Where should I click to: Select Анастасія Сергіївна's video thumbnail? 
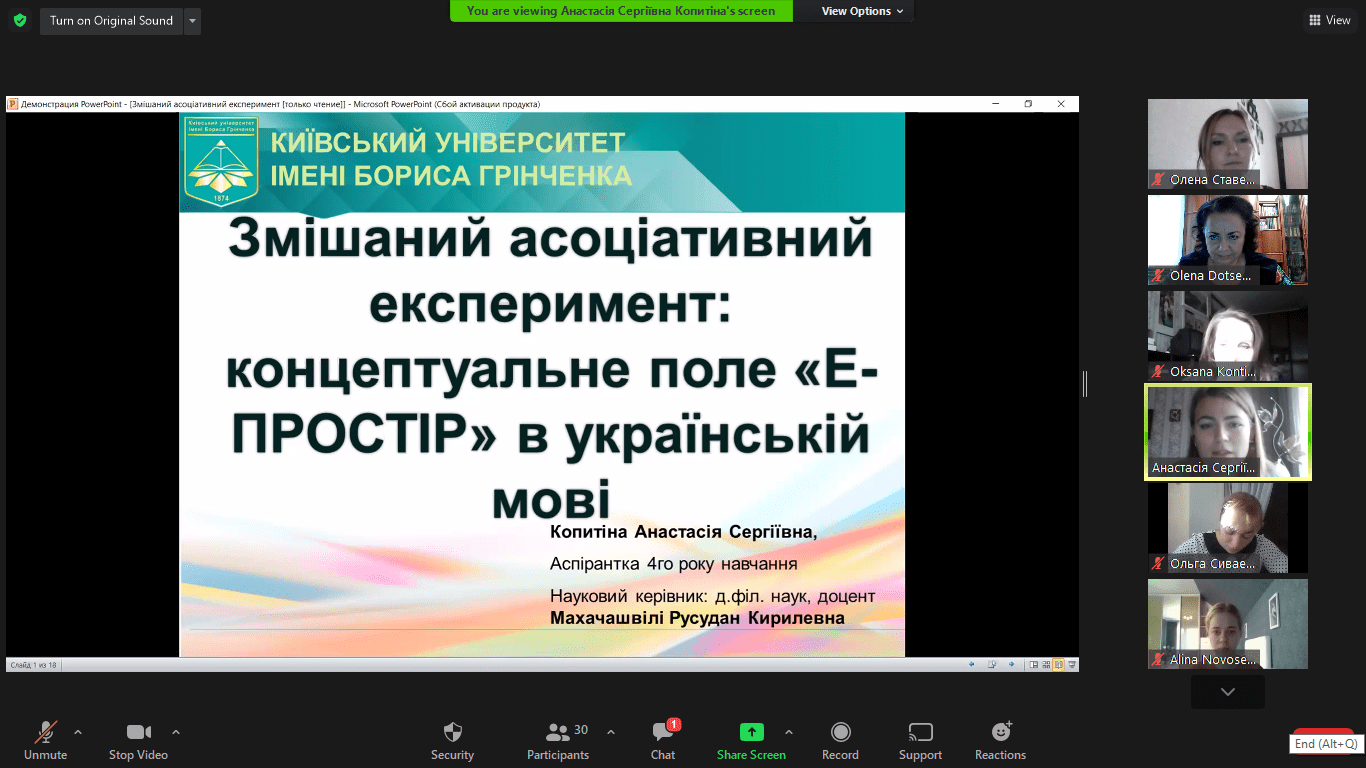1227,432
